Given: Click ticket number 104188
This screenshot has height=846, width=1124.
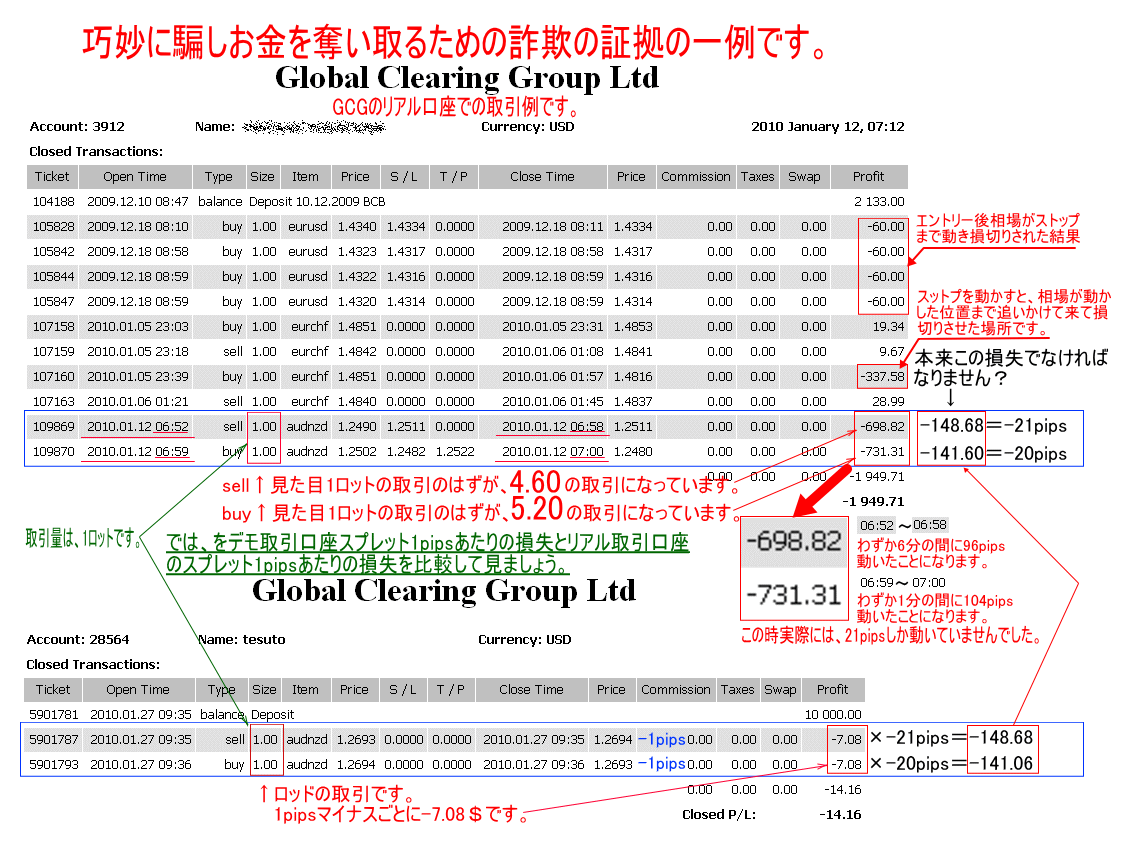Looking at the screenshot, I should tap(54, 201).
